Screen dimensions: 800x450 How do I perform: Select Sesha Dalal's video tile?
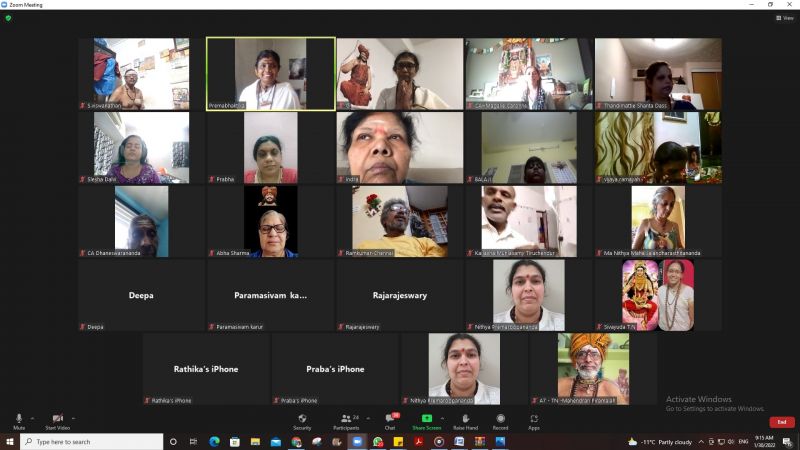pyautogui.click(x=141, y=148)
